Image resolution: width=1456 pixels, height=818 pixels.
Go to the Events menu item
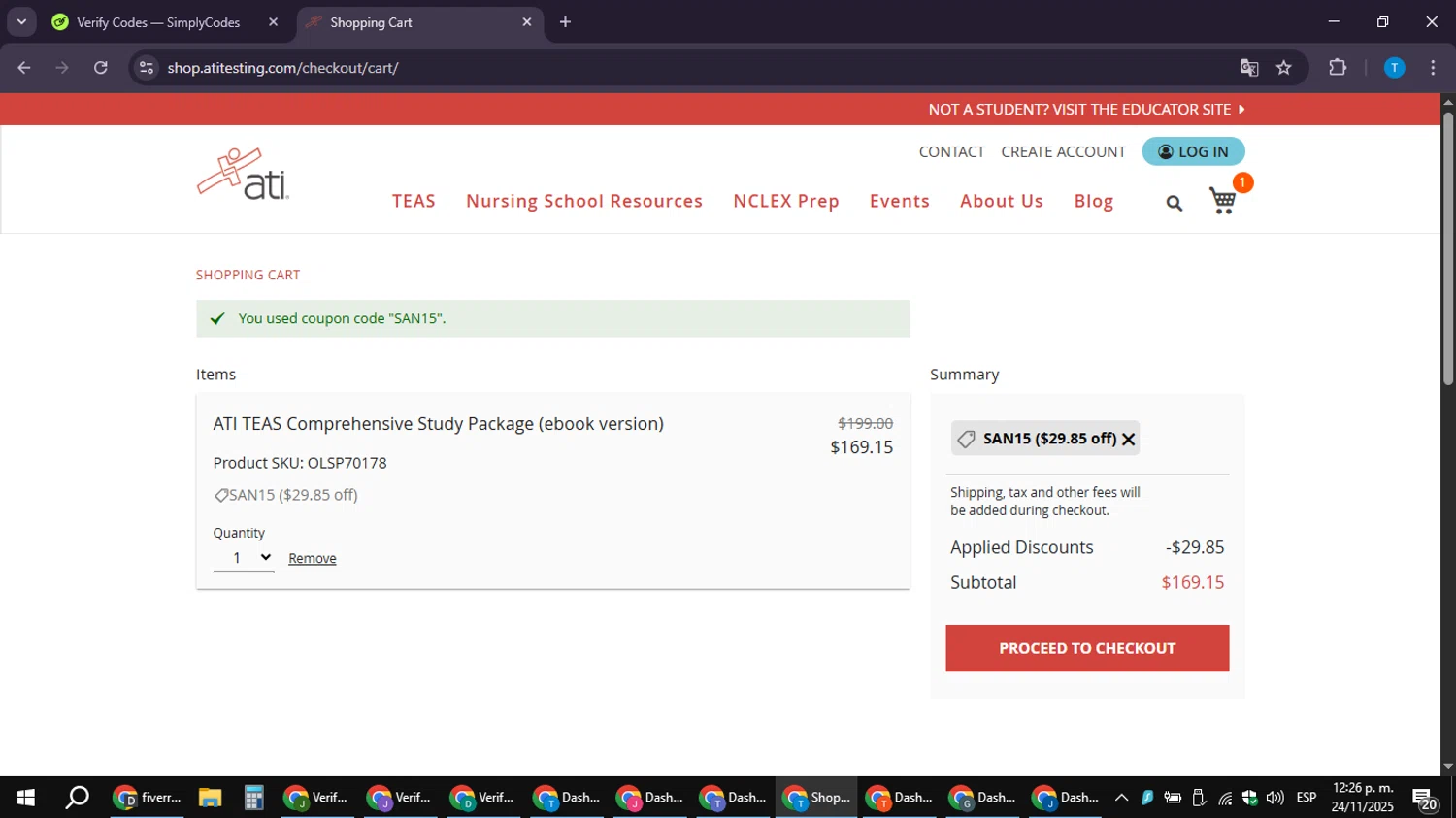coord(900,201)
